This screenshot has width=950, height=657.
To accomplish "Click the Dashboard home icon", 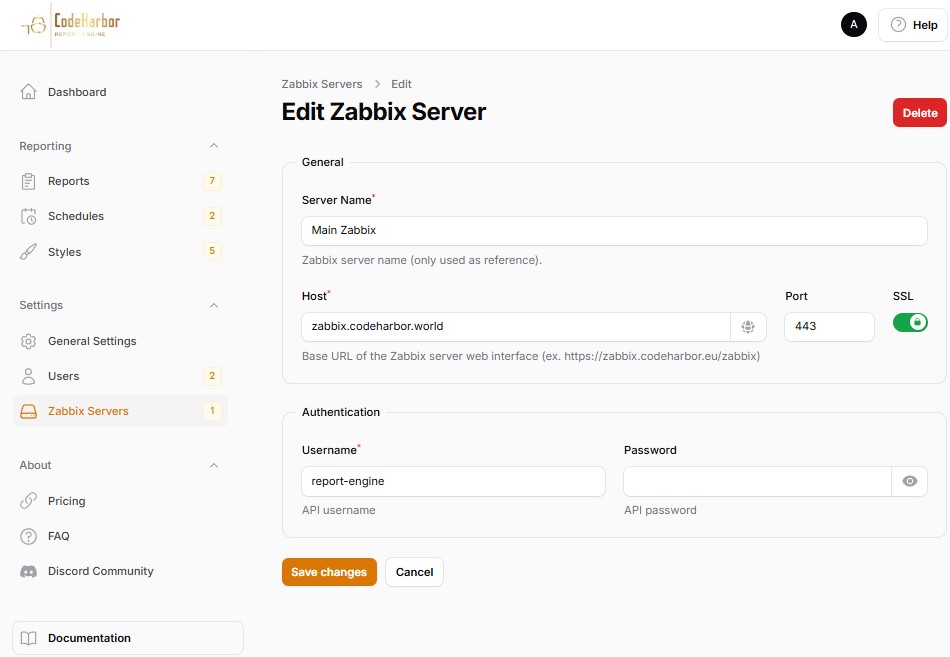I will click(28, 92).
